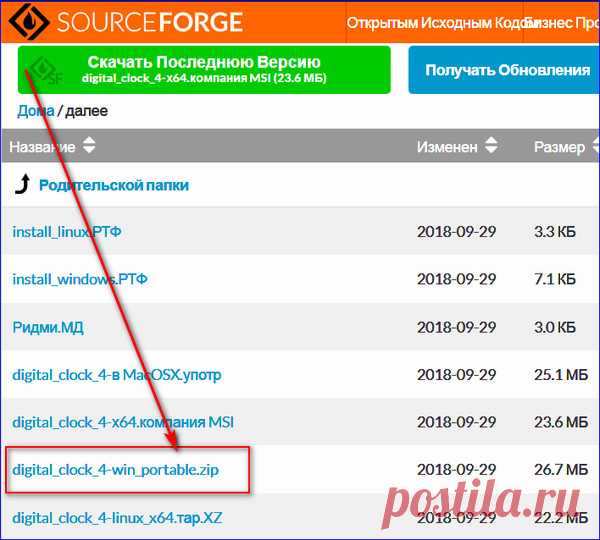The image size is (600, 540).
Task: Click the parent folder up-arrow icon
Action: 22,184
